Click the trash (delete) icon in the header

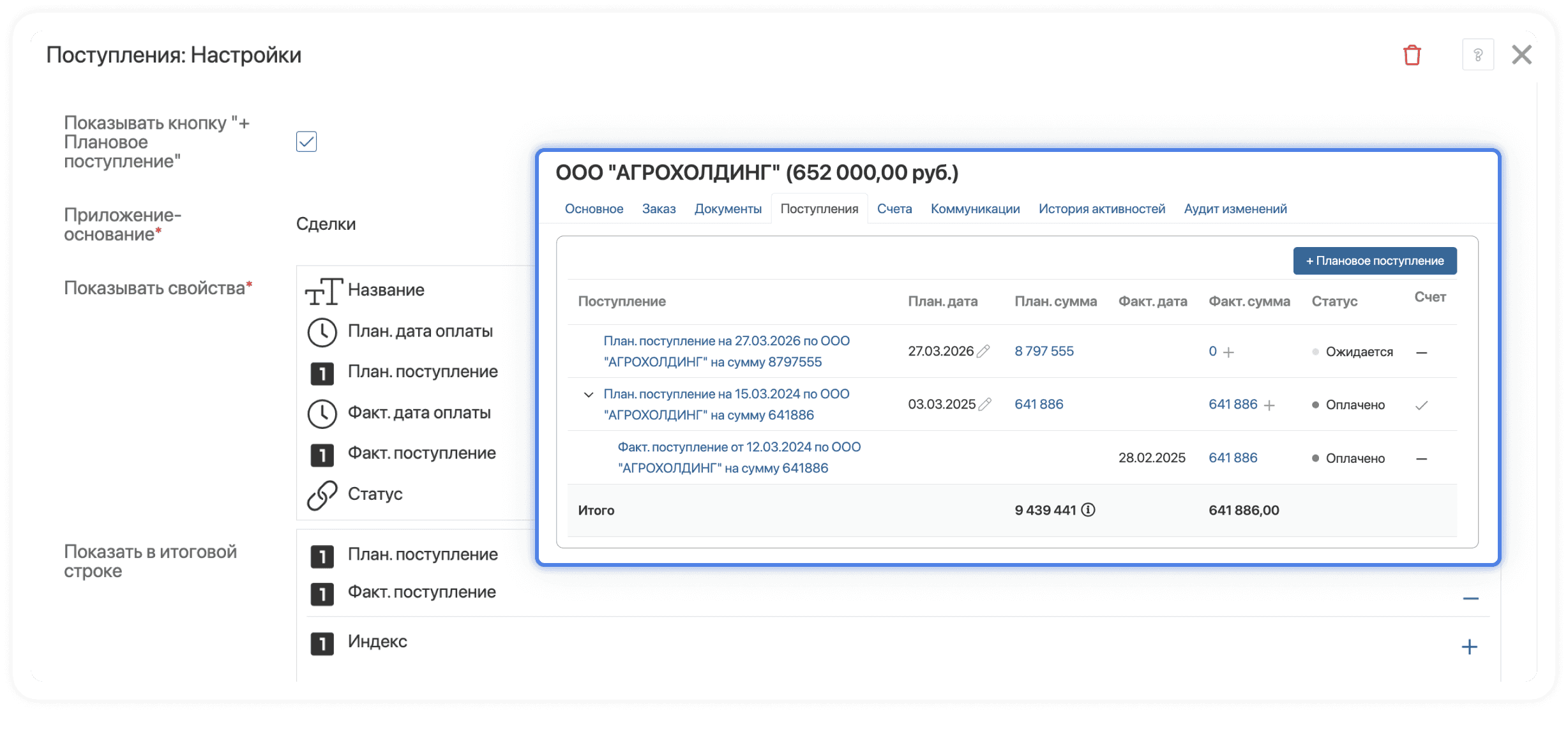1412,55
